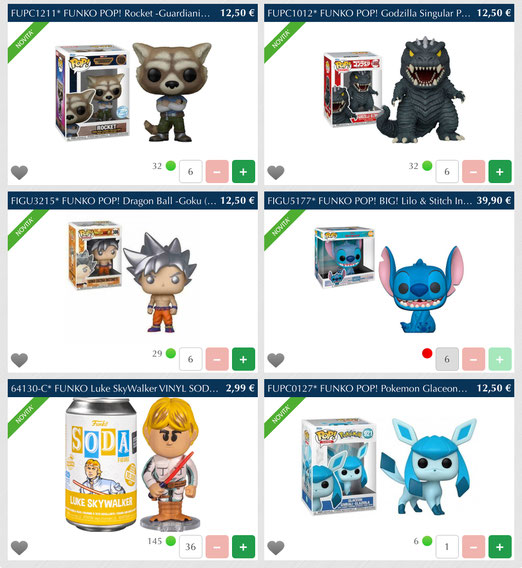Open the Glaceon Funko product image

tap(389, 467)
